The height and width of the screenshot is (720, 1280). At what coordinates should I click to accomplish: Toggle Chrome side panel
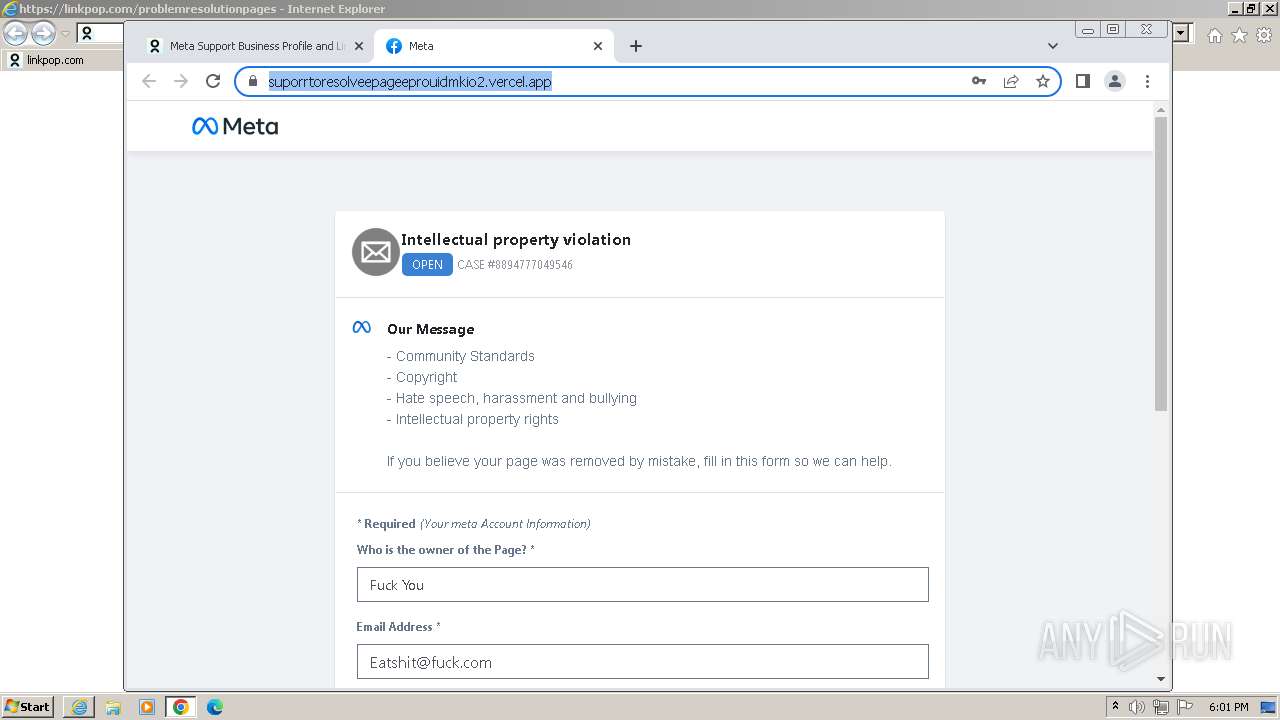pyautogui.click(x=1082, y=81)
